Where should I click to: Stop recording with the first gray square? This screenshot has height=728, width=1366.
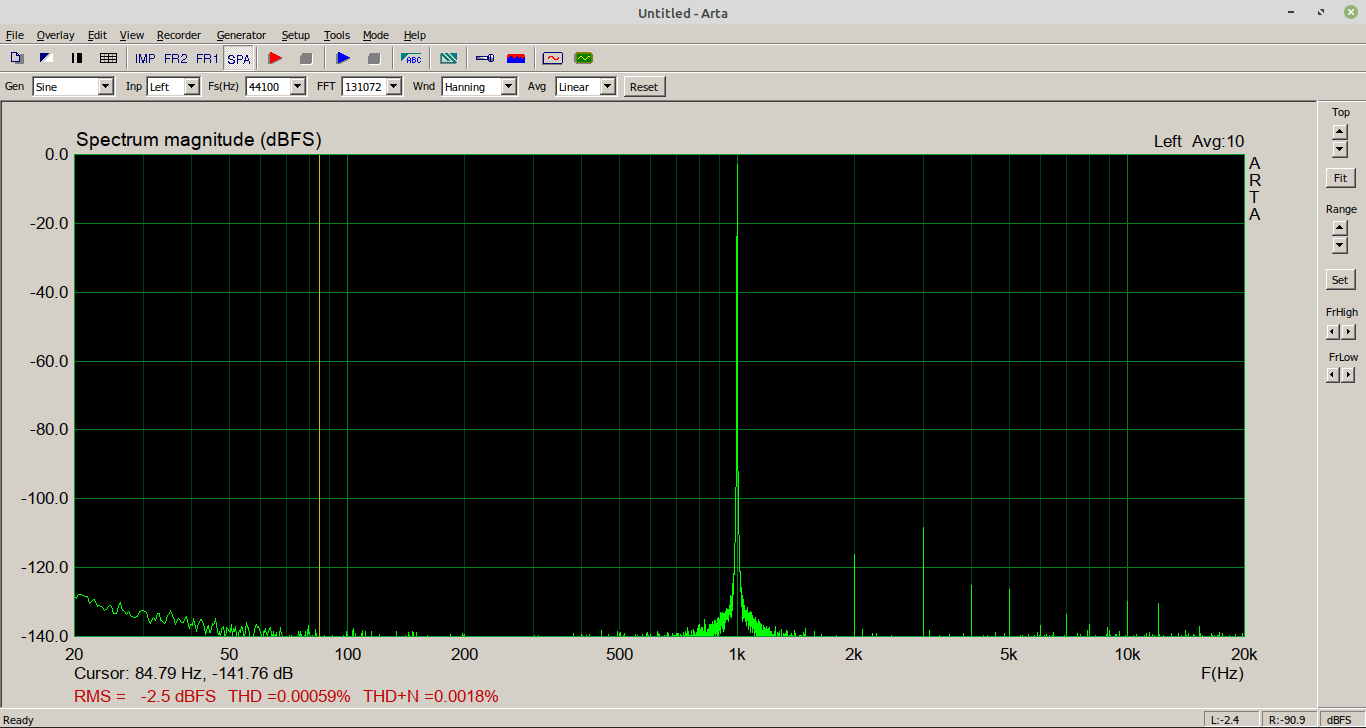[306, 58]
